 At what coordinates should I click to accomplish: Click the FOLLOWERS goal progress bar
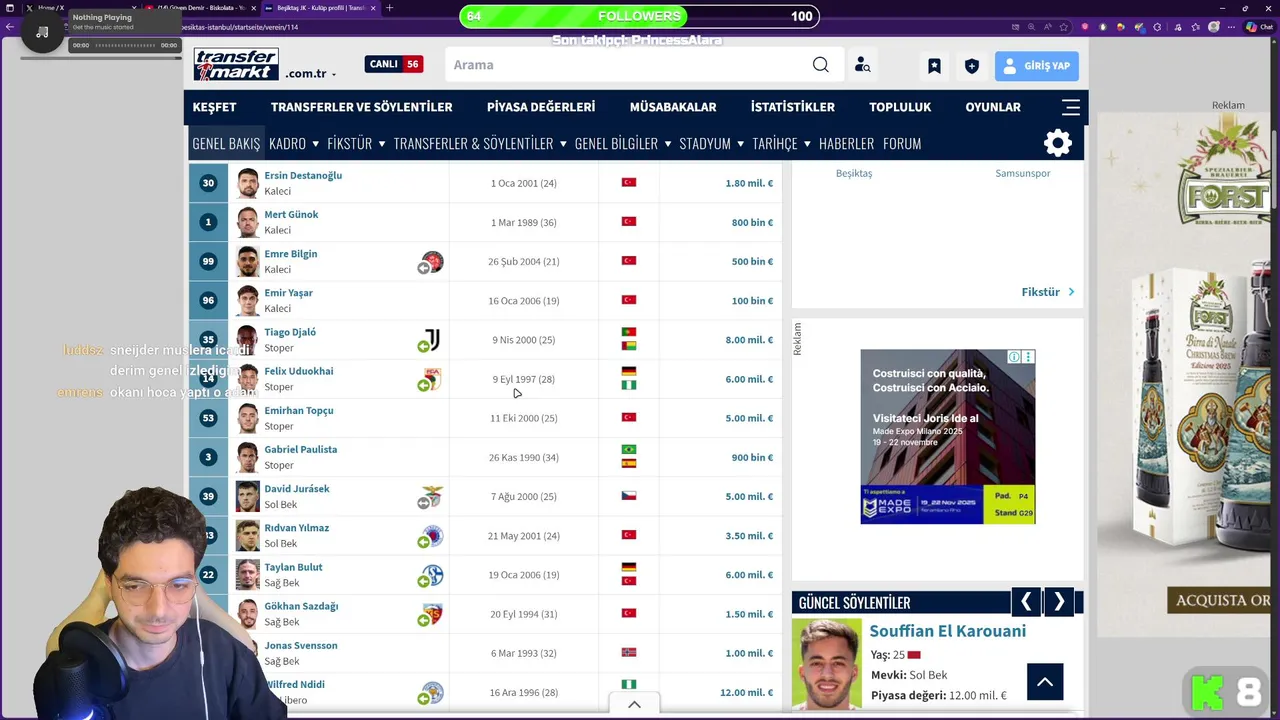(640, 16)
